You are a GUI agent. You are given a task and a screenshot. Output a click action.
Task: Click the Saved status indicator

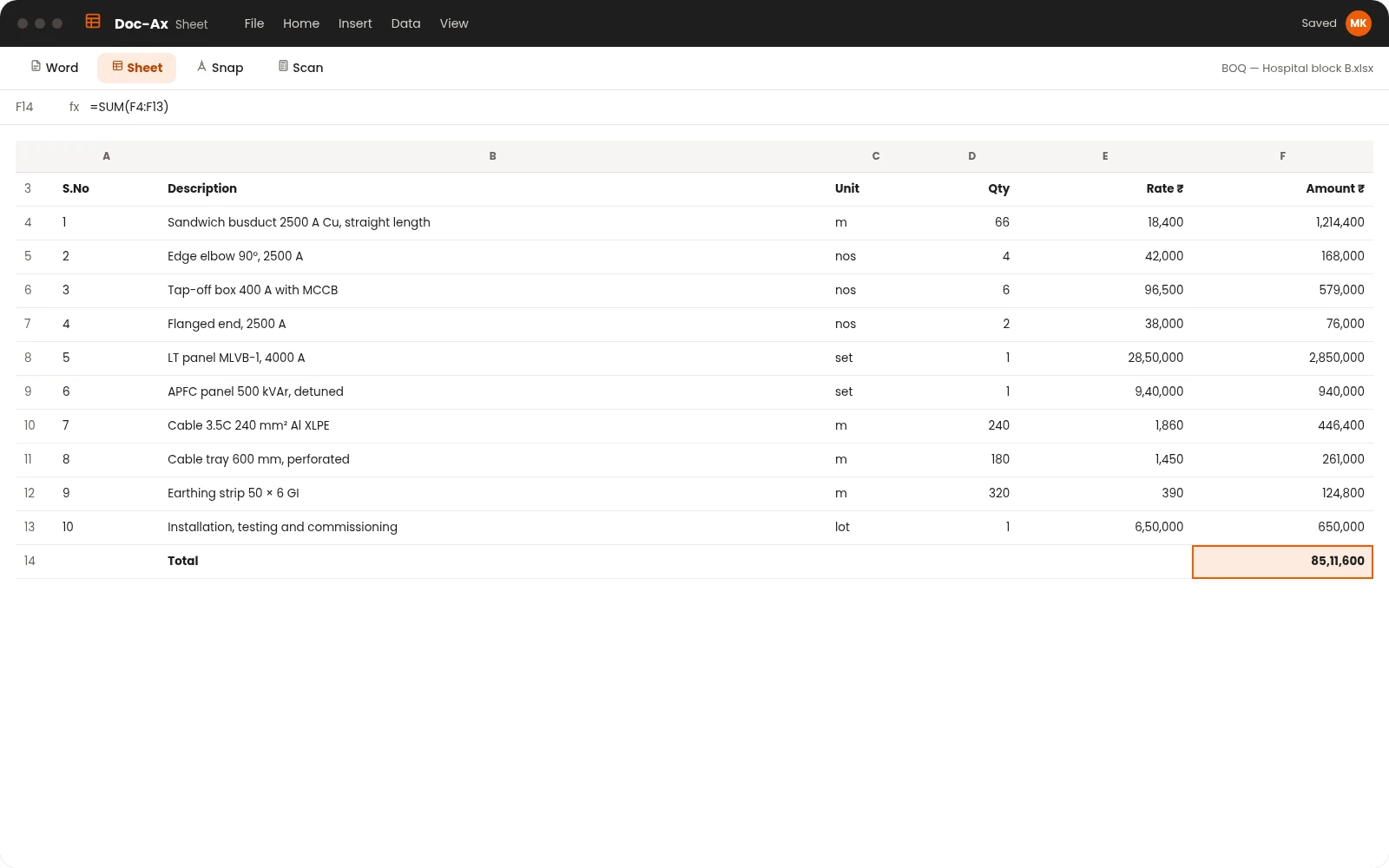[x=1319, y=23]
